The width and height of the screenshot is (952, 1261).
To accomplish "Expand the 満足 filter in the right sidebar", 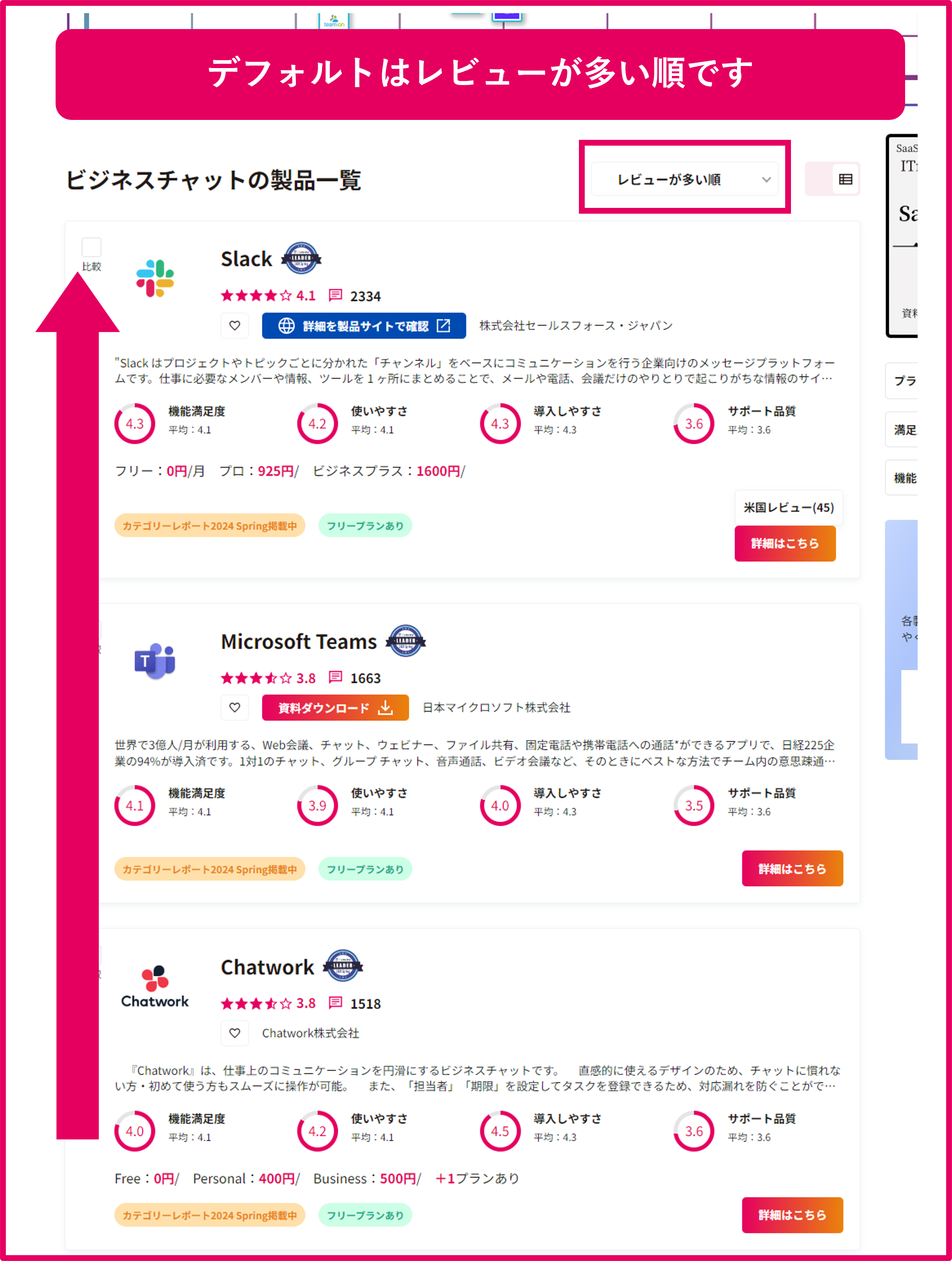I will (906, 430).
